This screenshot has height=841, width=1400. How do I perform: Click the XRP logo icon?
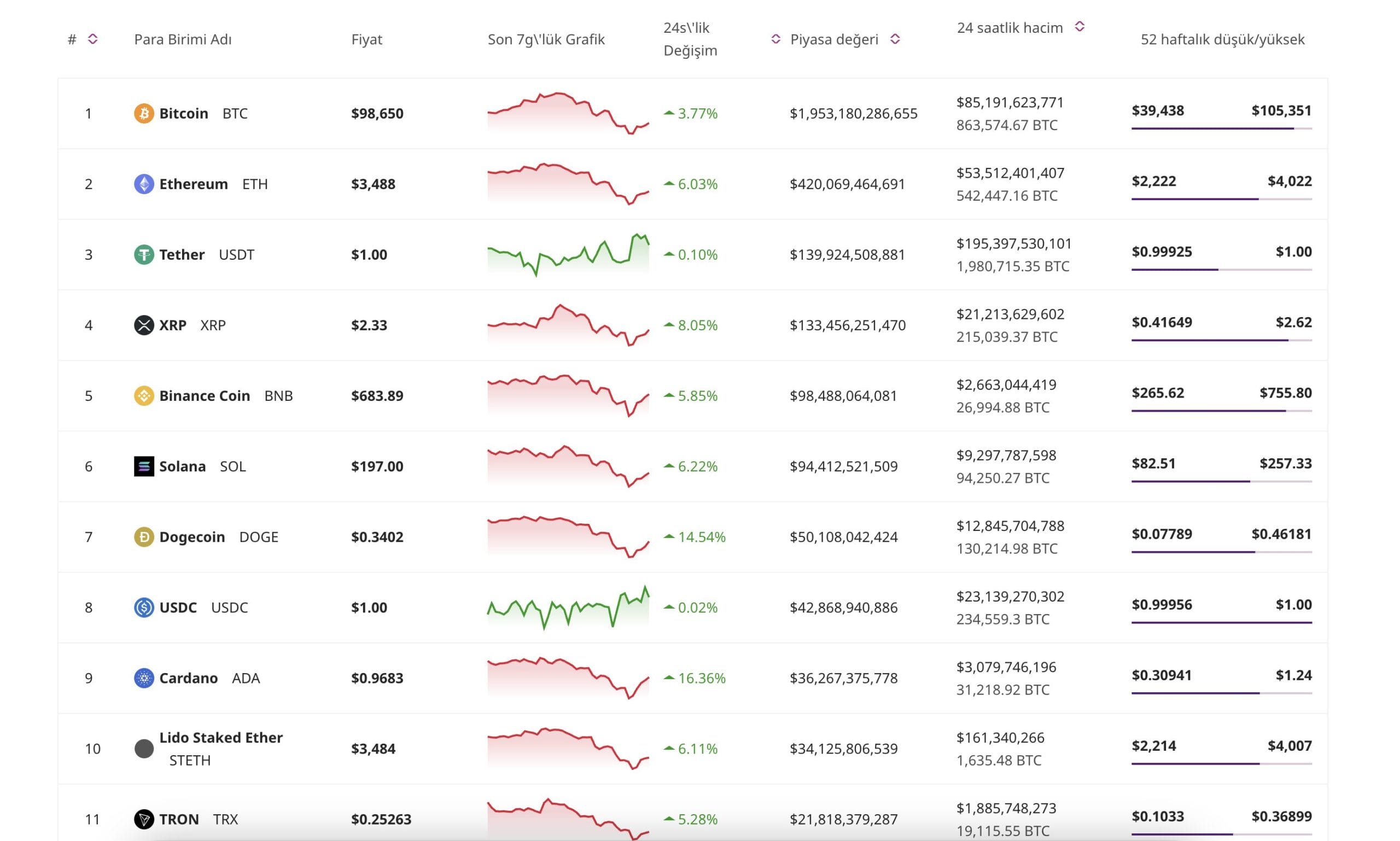(144, 325)
